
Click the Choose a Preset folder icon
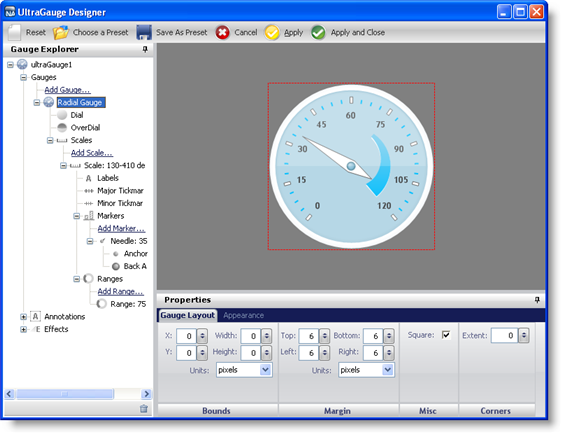pyautogui.click(x=61, y=32)
